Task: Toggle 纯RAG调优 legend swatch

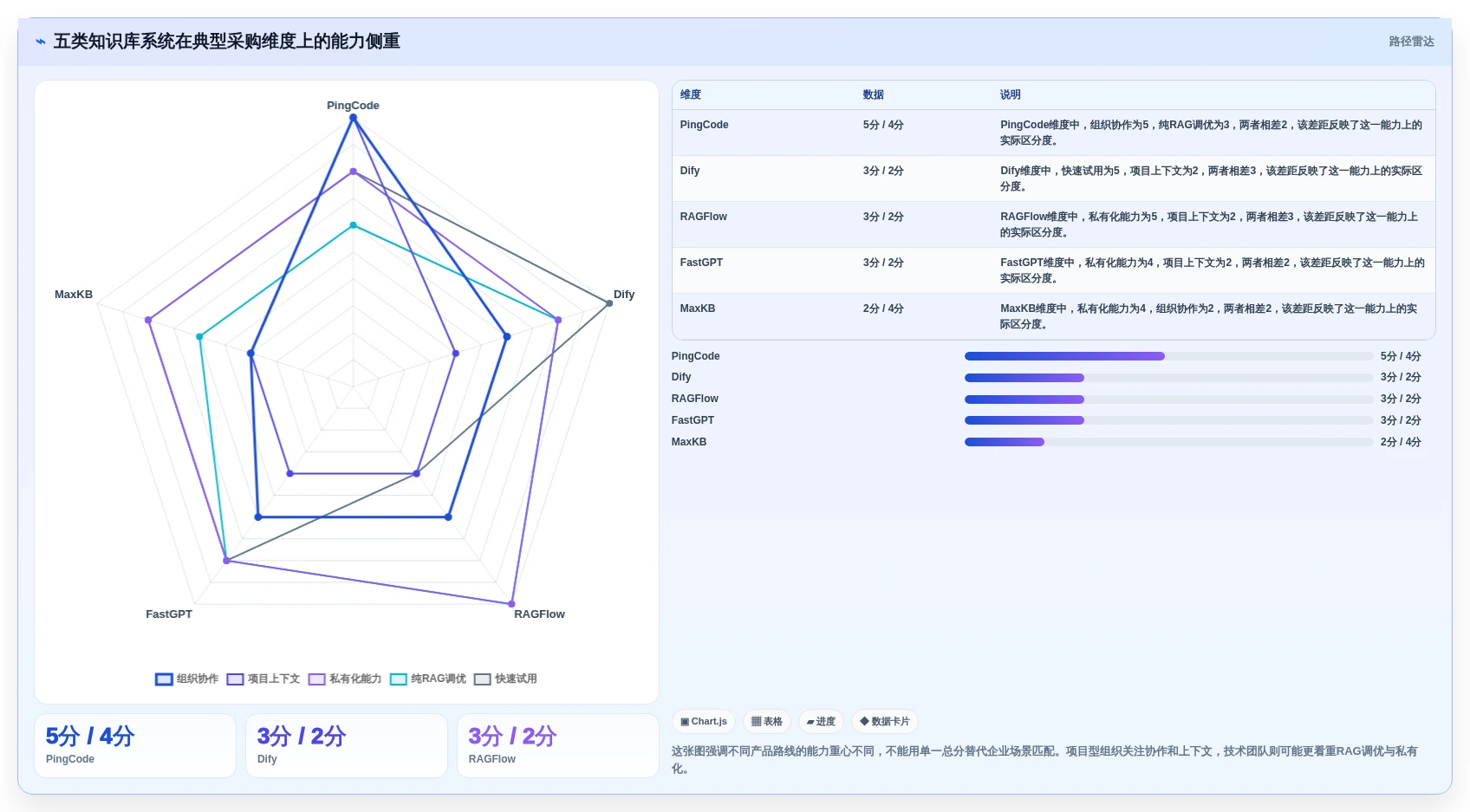Action: [x=398, y=679]
